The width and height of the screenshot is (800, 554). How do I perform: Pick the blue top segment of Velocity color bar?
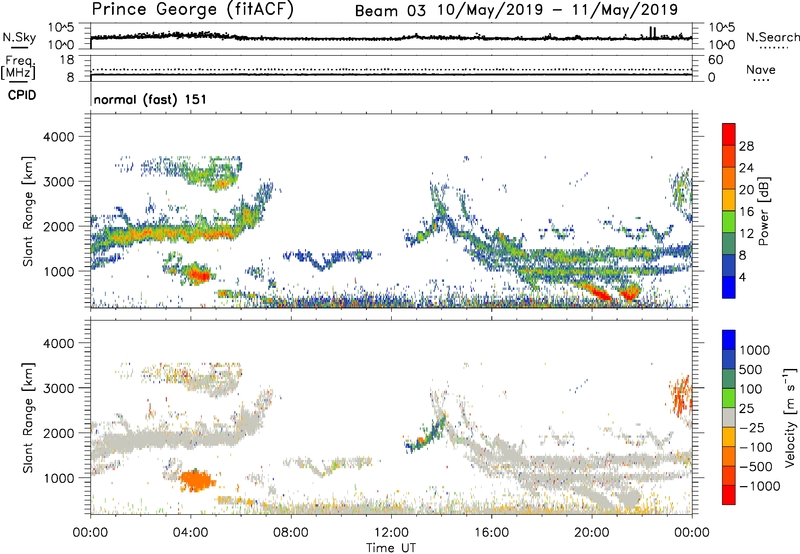[729, 340]
